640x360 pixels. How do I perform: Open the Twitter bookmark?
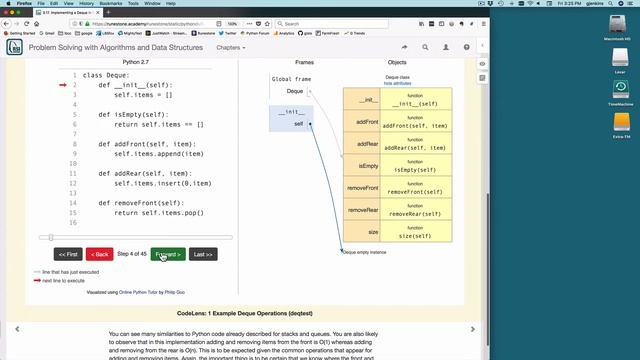click(x=227, y=33)
